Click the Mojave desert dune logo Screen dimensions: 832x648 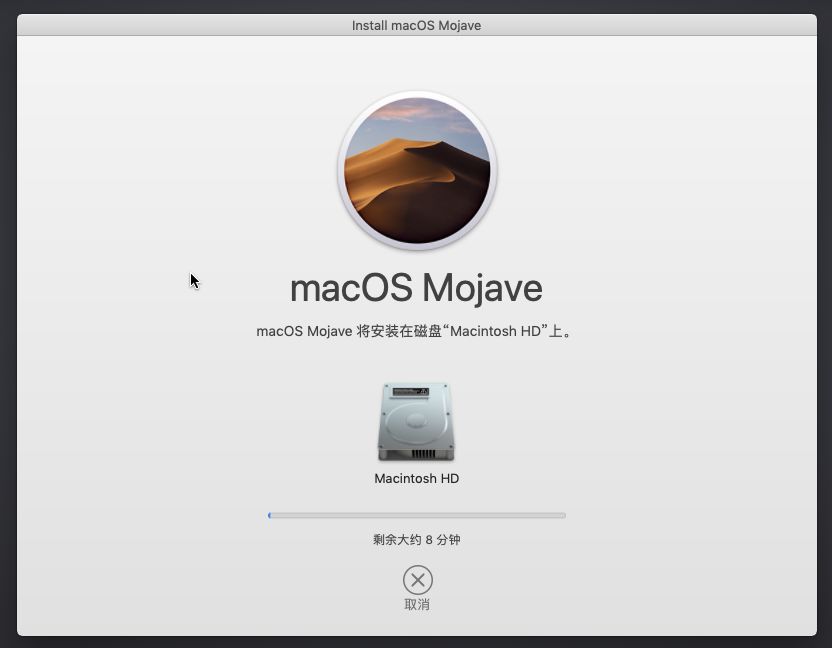[x=417, y=172]
